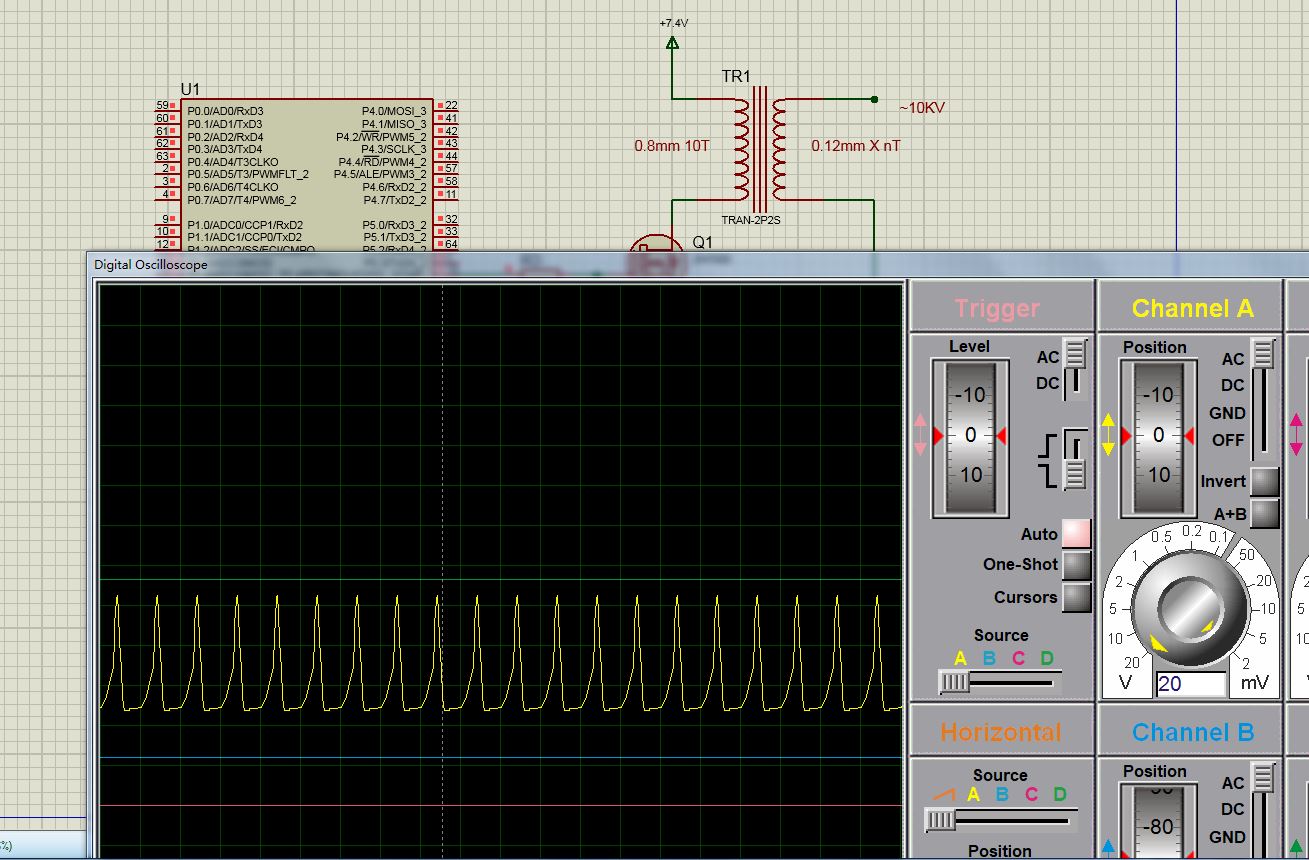Click Channel A OFF coupling label

[1229, 440]
